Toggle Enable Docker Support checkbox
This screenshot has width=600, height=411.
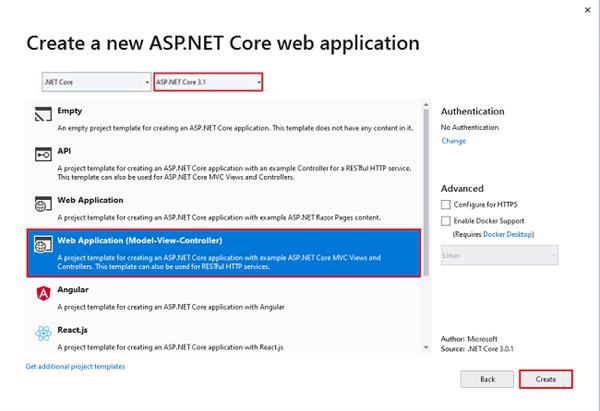click(x=446, y=220)
